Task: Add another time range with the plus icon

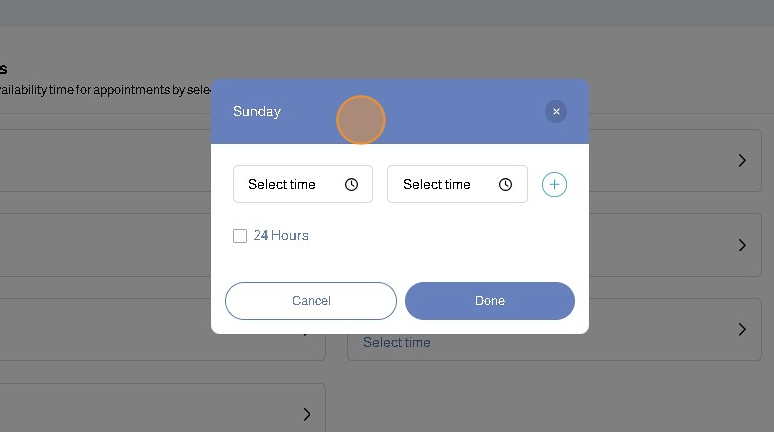Action: (x=554, y=184)
